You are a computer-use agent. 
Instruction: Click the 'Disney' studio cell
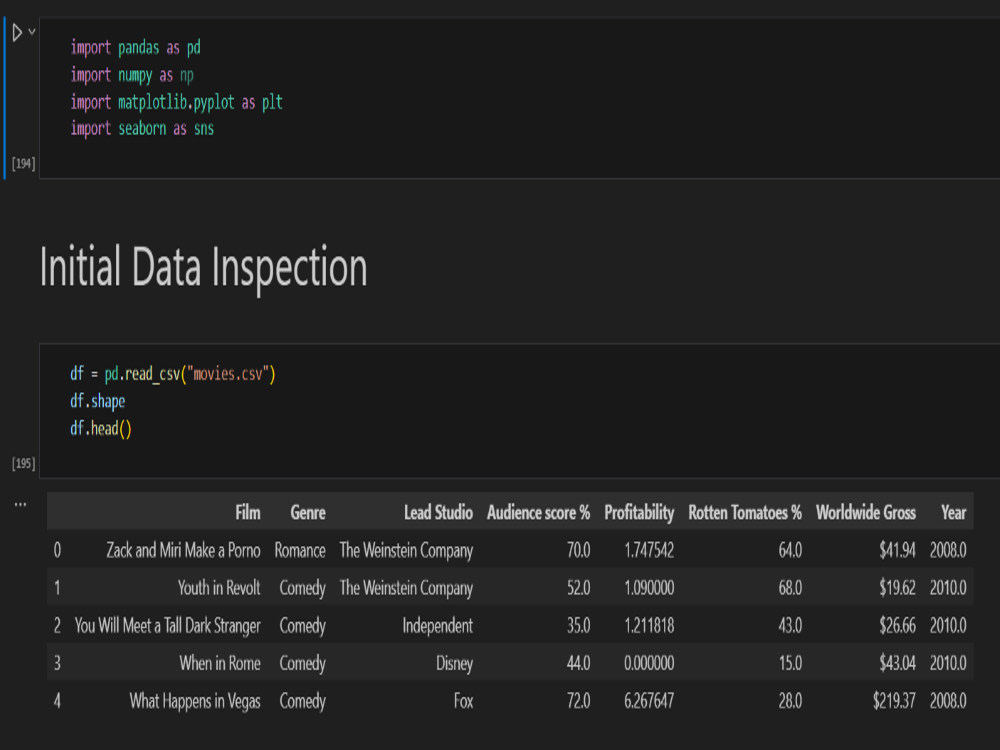click(x=455, y=663)
